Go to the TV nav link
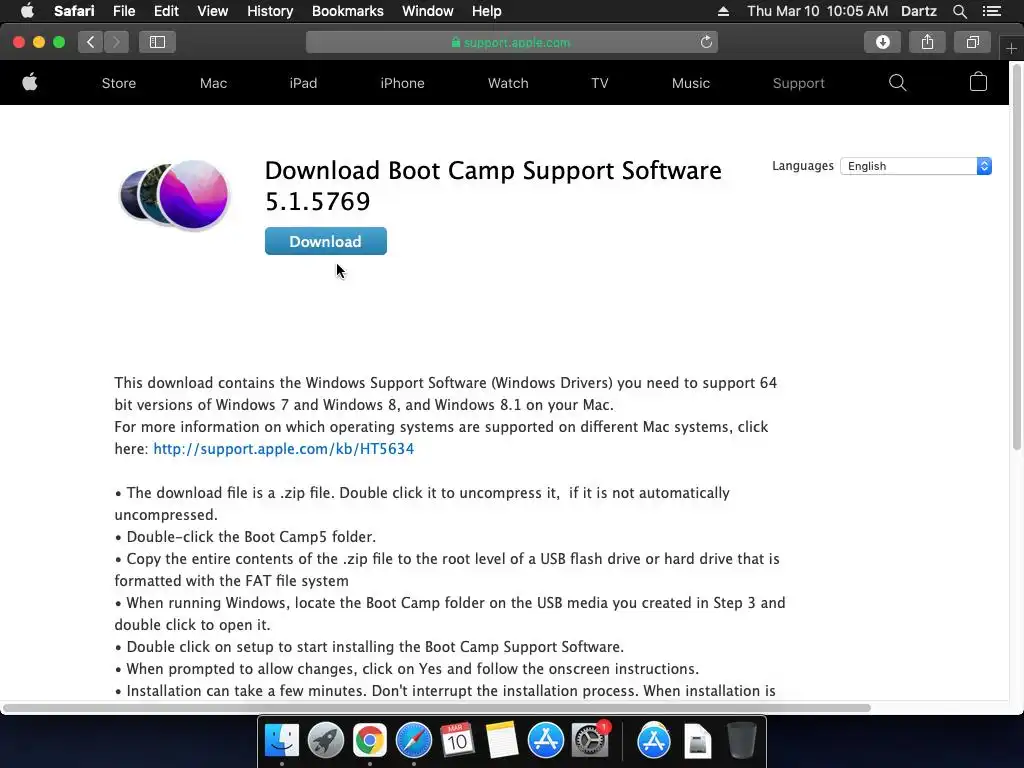This screenshot has height=768, width=1024. tap(600, 83)
